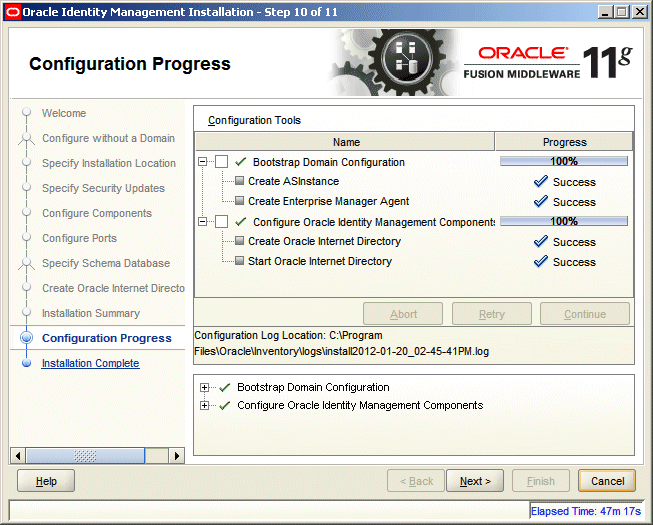
Task: Click the Installation Complete step bullet
Action: (27, 363)
